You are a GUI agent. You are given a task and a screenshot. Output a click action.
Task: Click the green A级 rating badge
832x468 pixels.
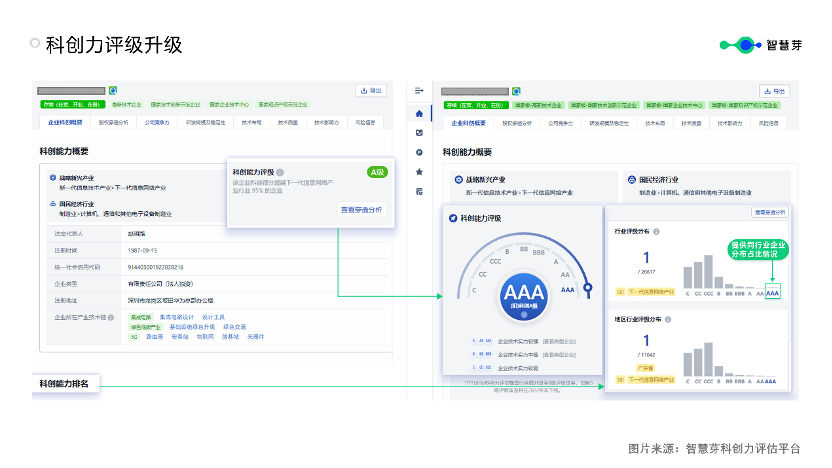tap(377, 172)
